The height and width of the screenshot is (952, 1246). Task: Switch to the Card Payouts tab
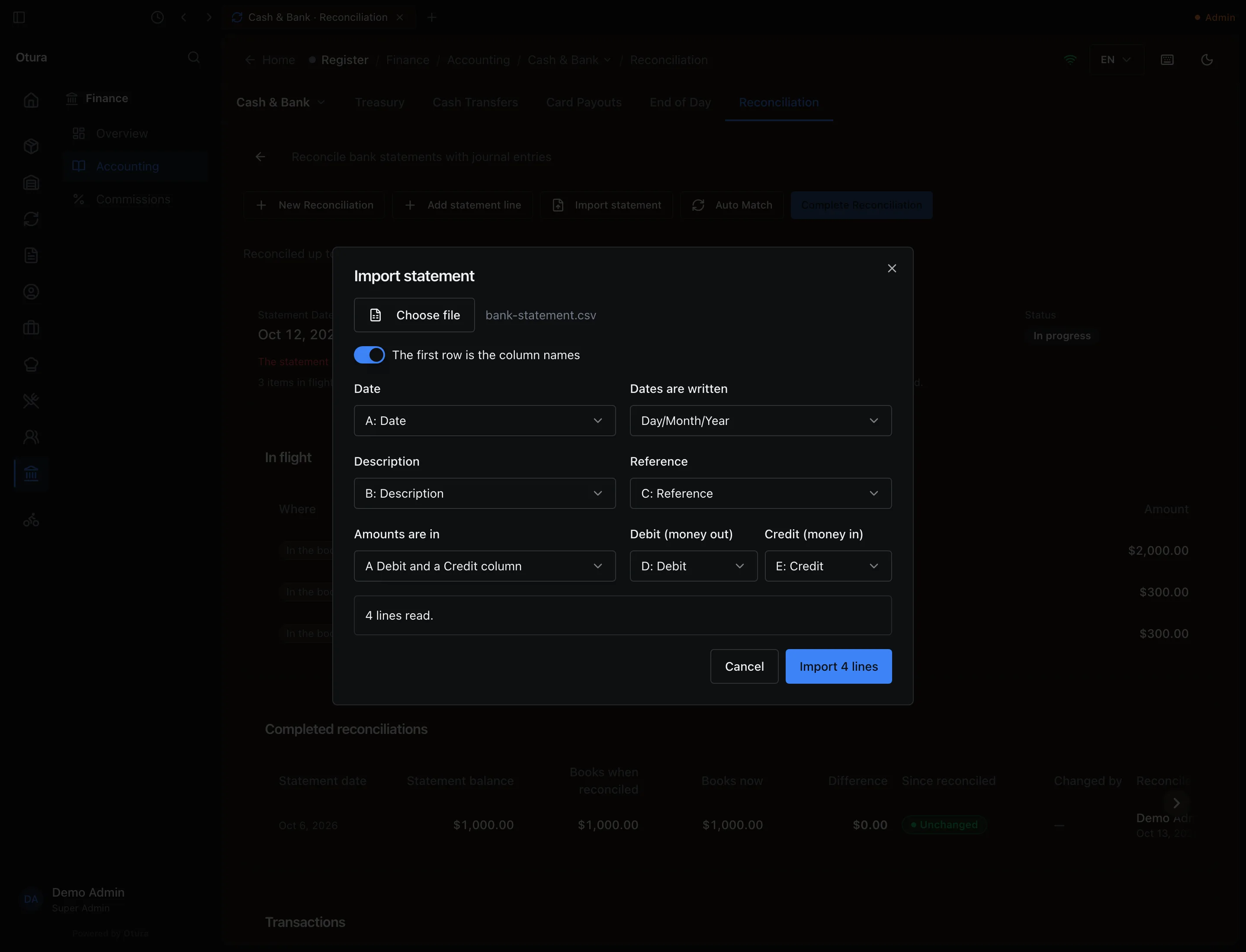[x=584, y=103]
